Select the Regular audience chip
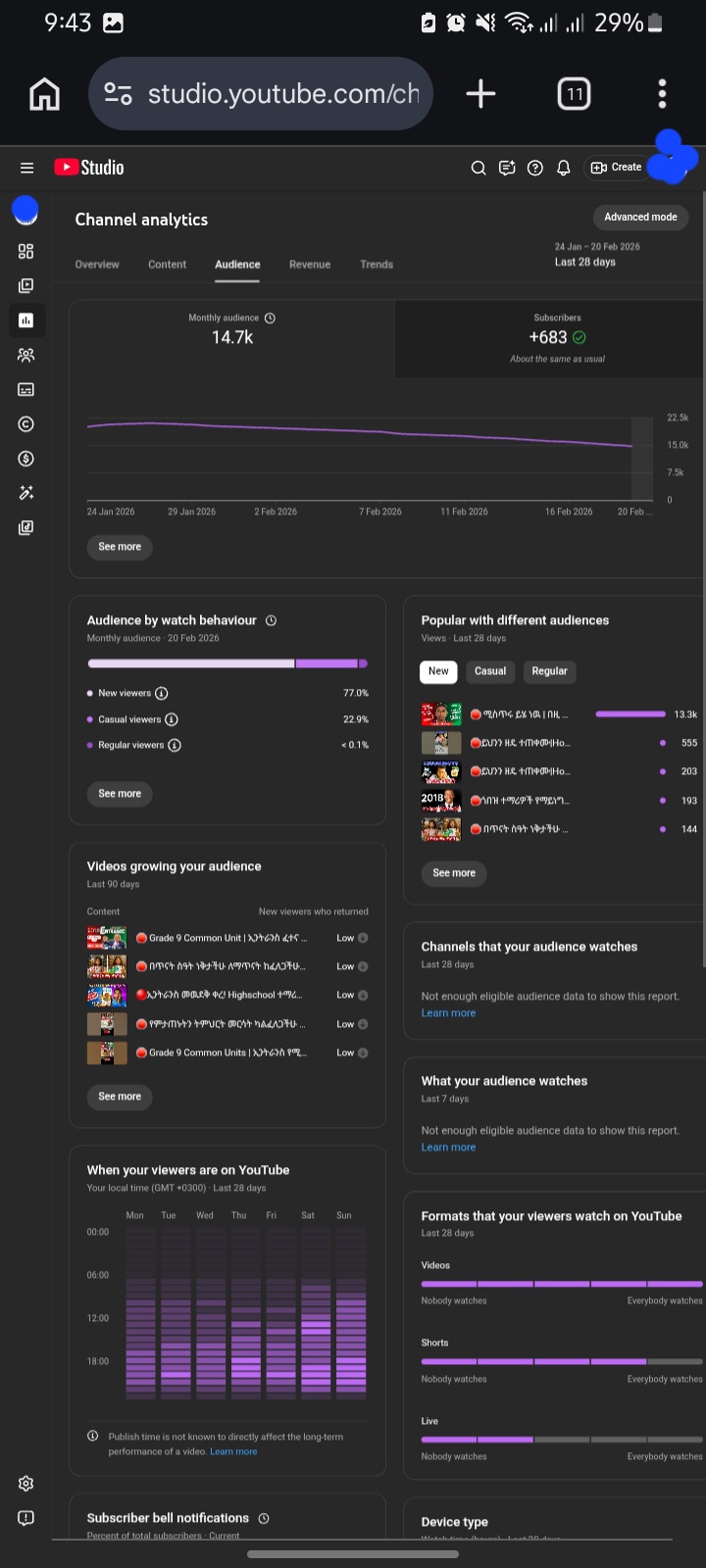 (x=549, y=671)
